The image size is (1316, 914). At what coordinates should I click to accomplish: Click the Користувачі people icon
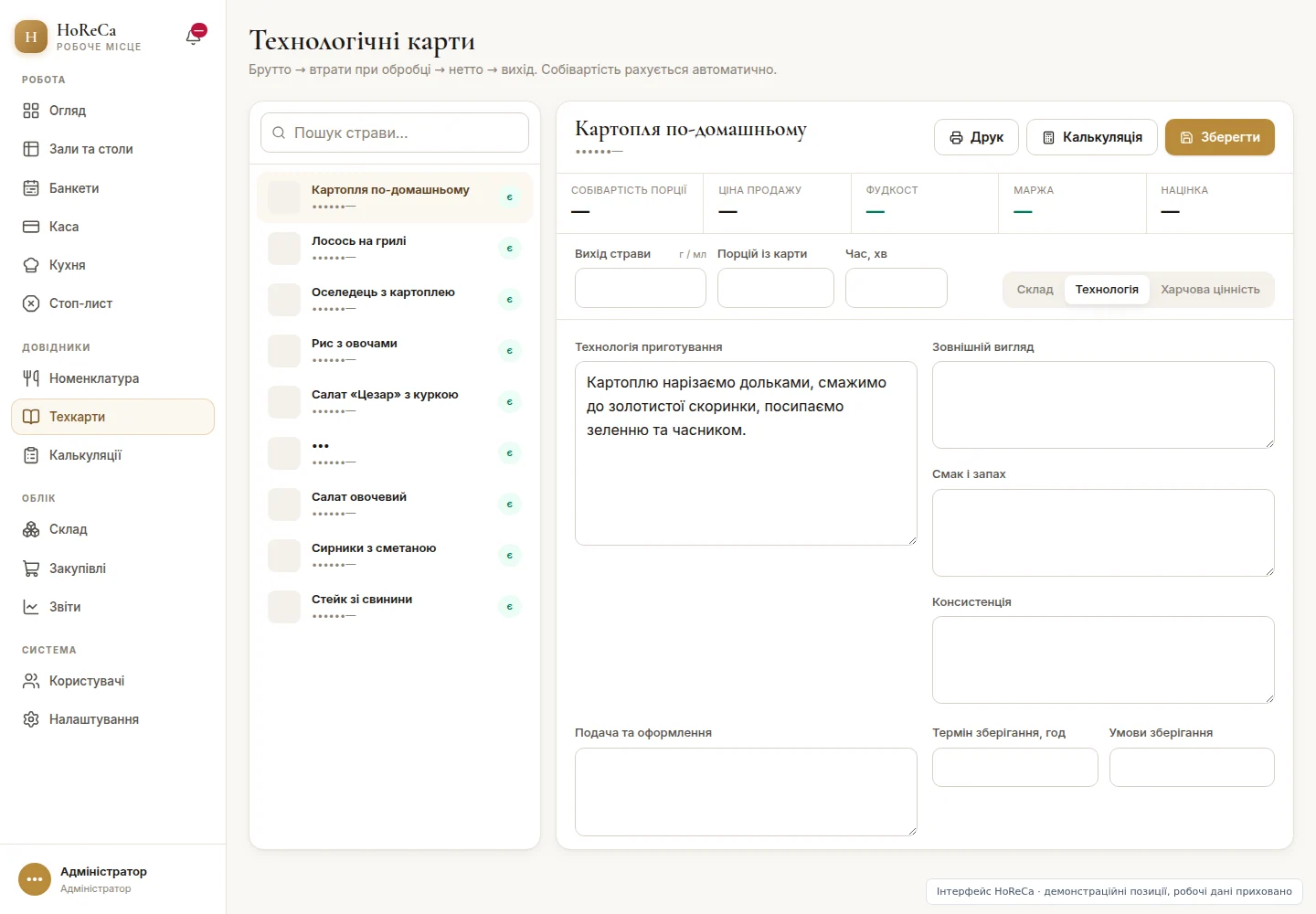(31, 681)
